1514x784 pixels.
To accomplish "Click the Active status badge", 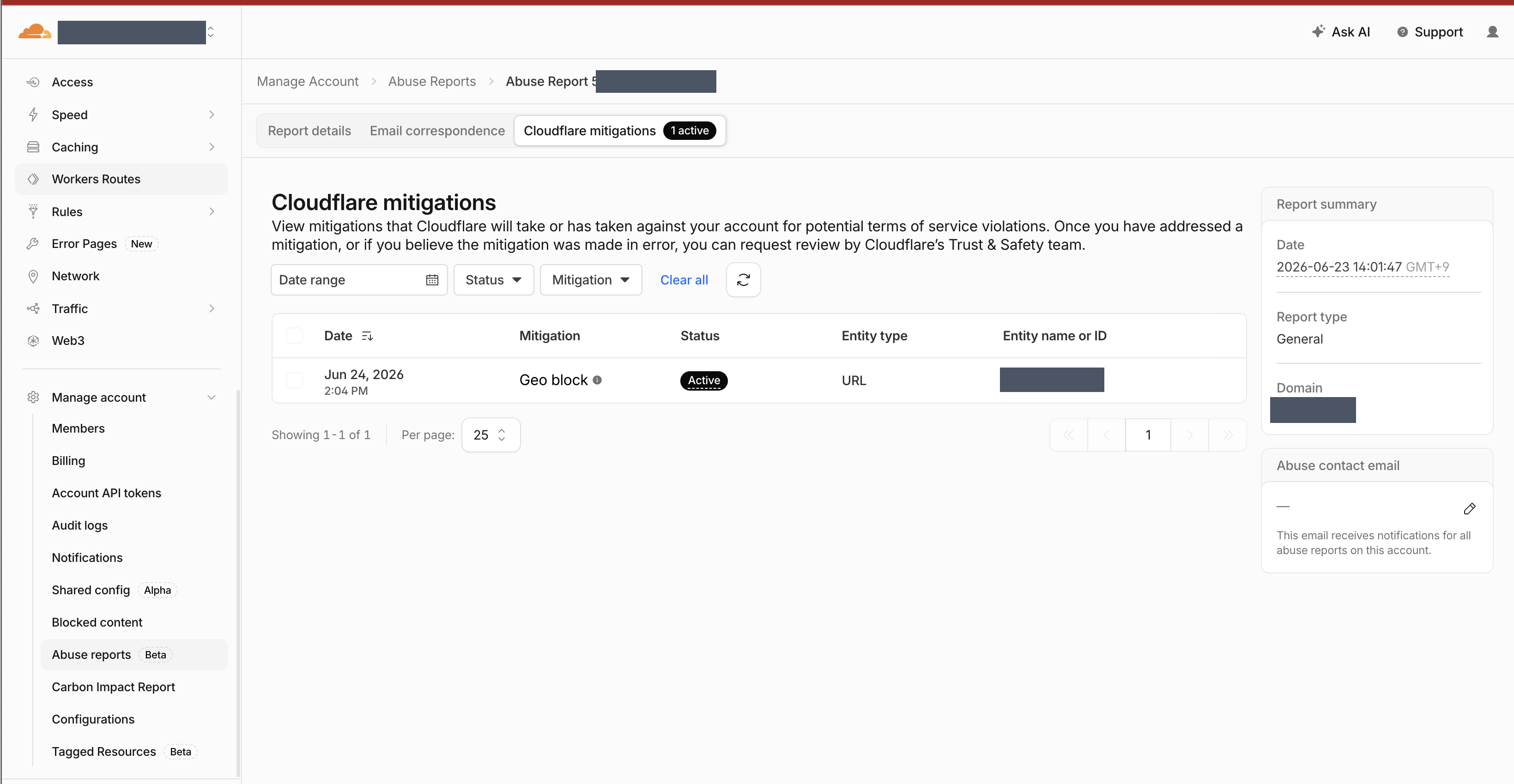I will [x=703, y=380].
